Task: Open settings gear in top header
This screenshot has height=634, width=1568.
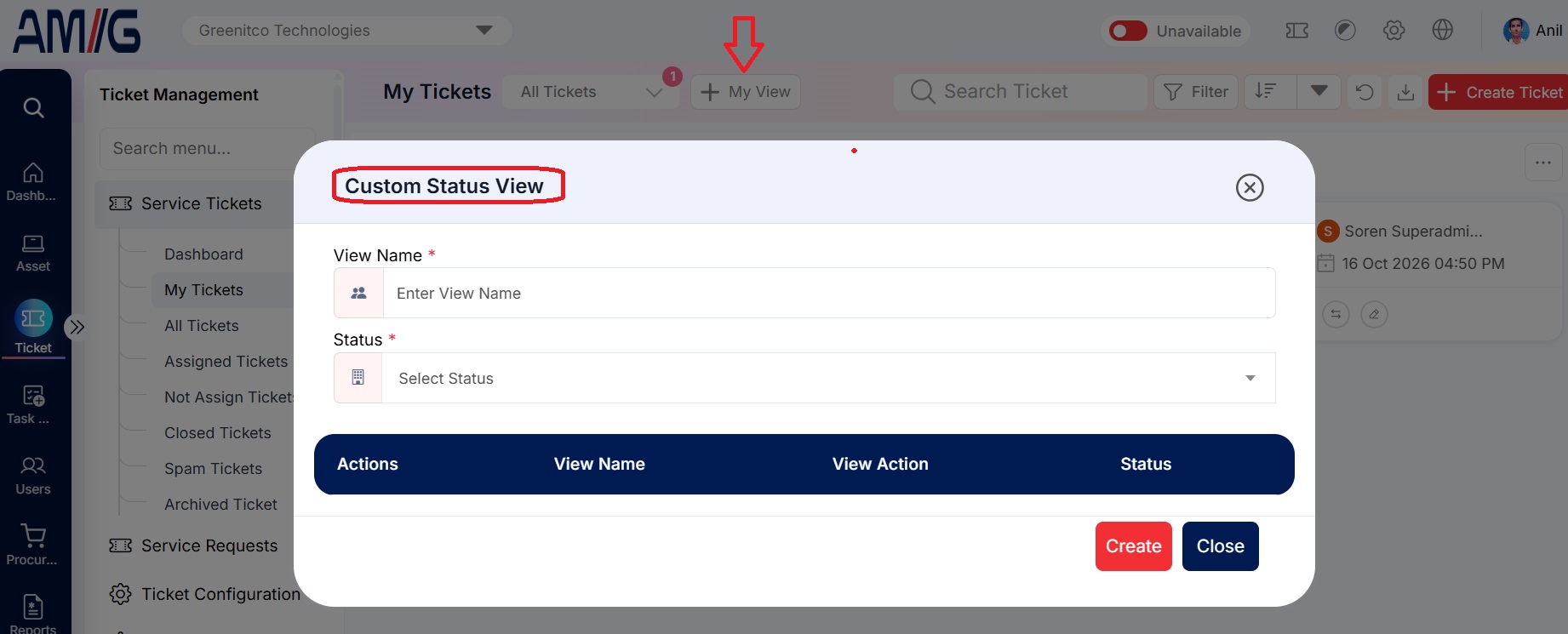Action: pyautogui.click(x=1393, y=31)
